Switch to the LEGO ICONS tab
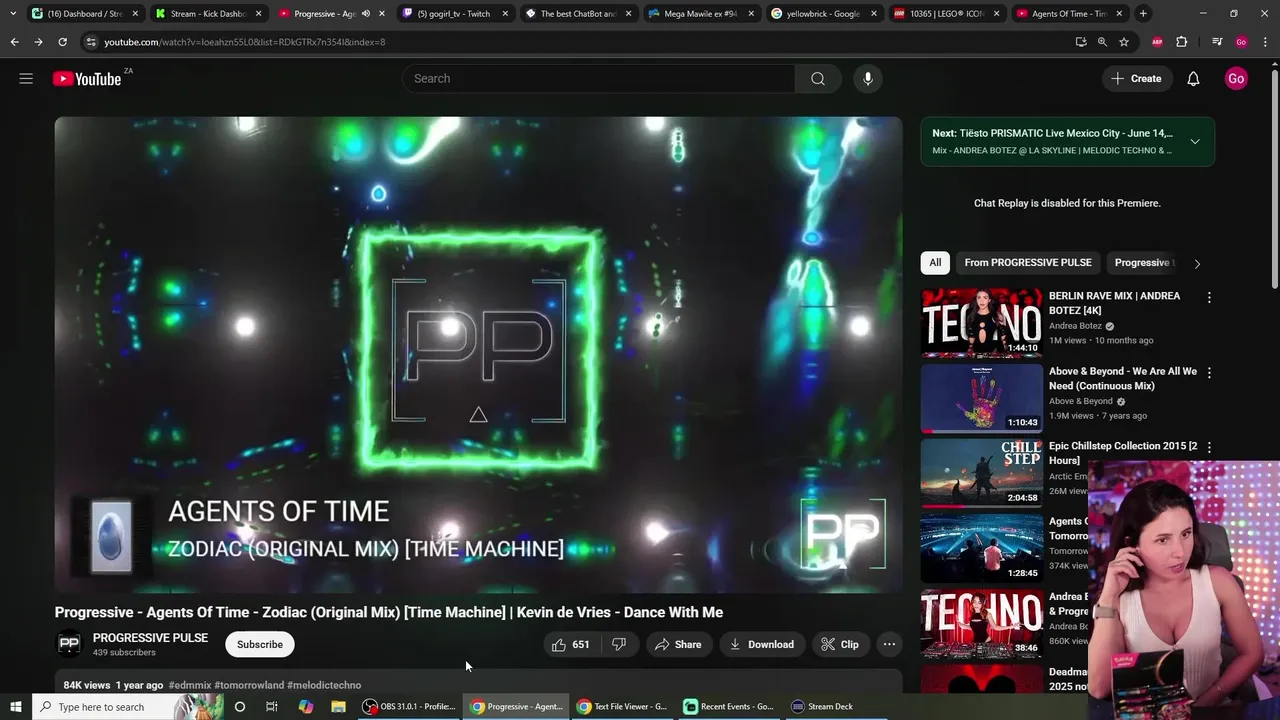This screenshot has width=1280, height=720. click(x=947, y=14)
